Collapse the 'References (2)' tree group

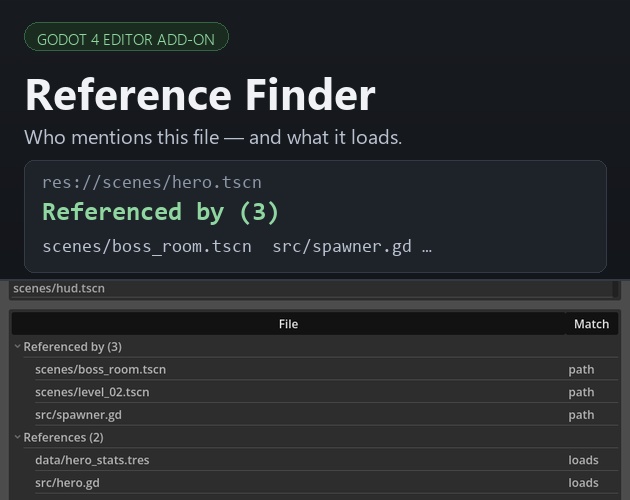[x=17, y=437]
